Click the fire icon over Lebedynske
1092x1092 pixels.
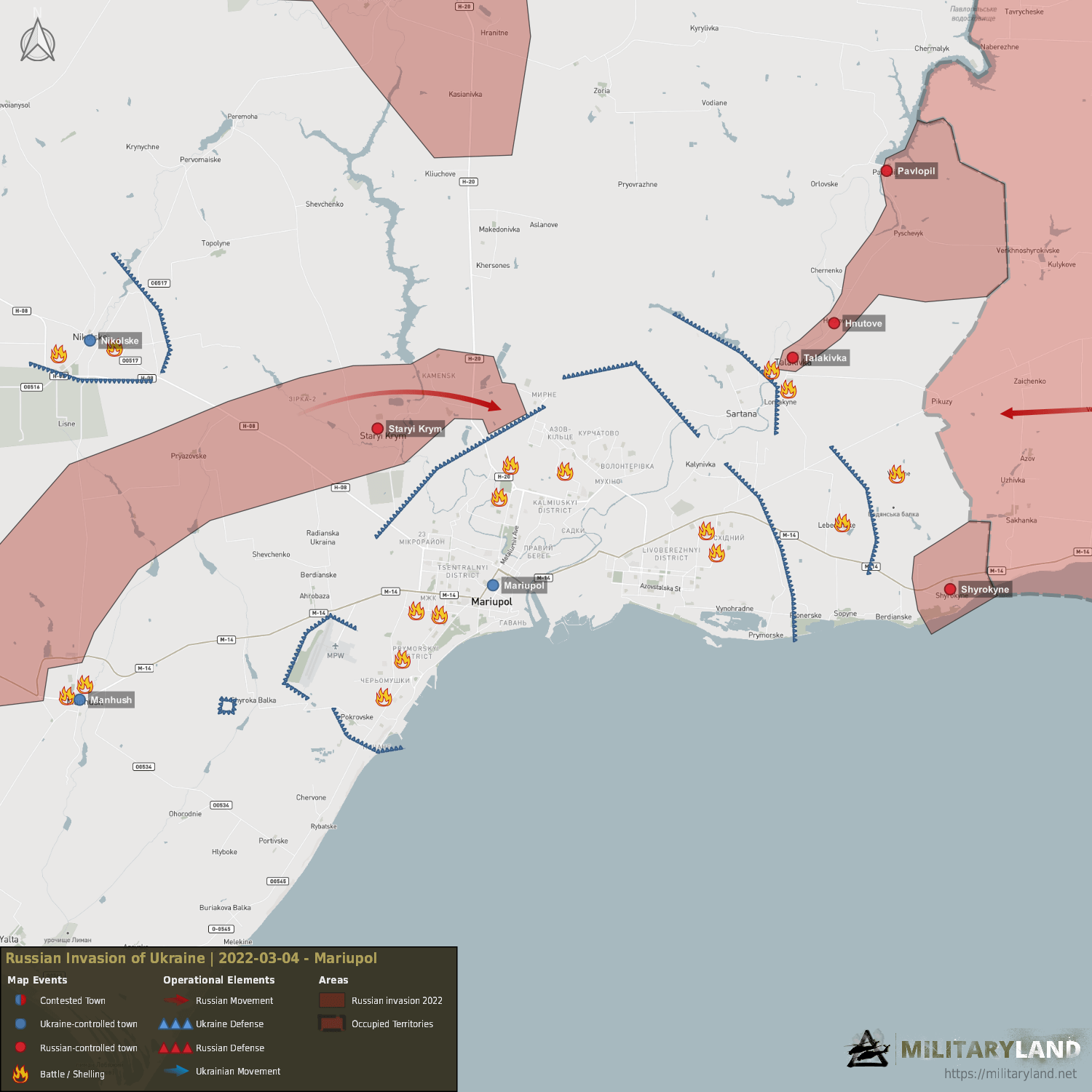point(842,522)
